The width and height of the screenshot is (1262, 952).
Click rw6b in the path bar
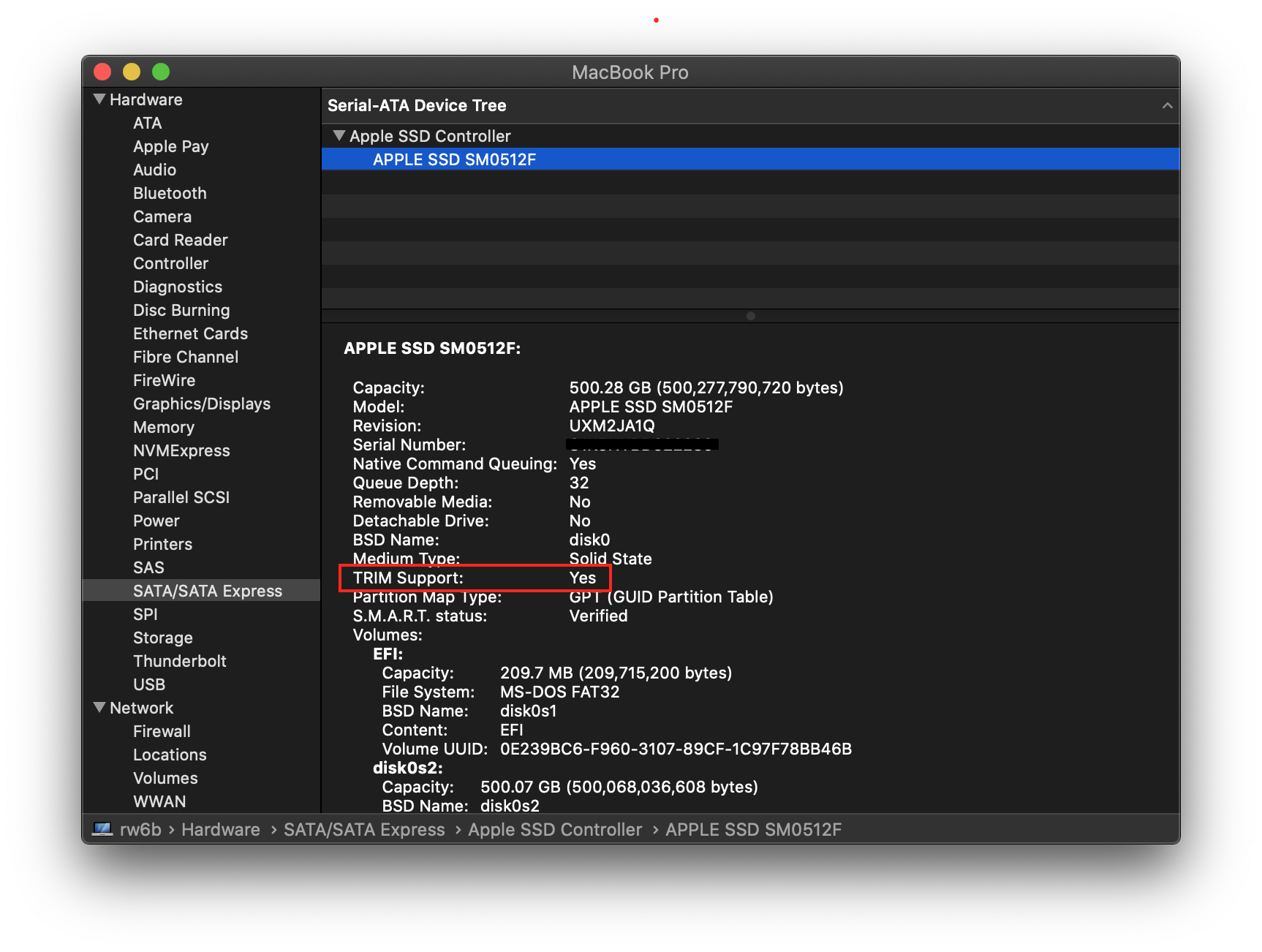point(140,829)
